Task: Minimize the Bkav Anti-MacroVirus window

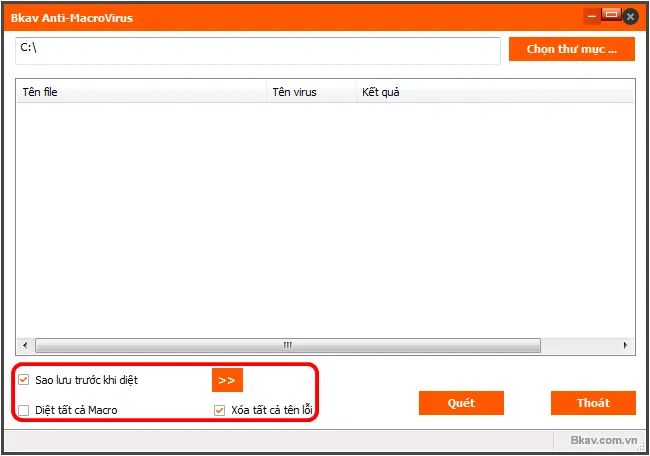Action: click(593, 16)
